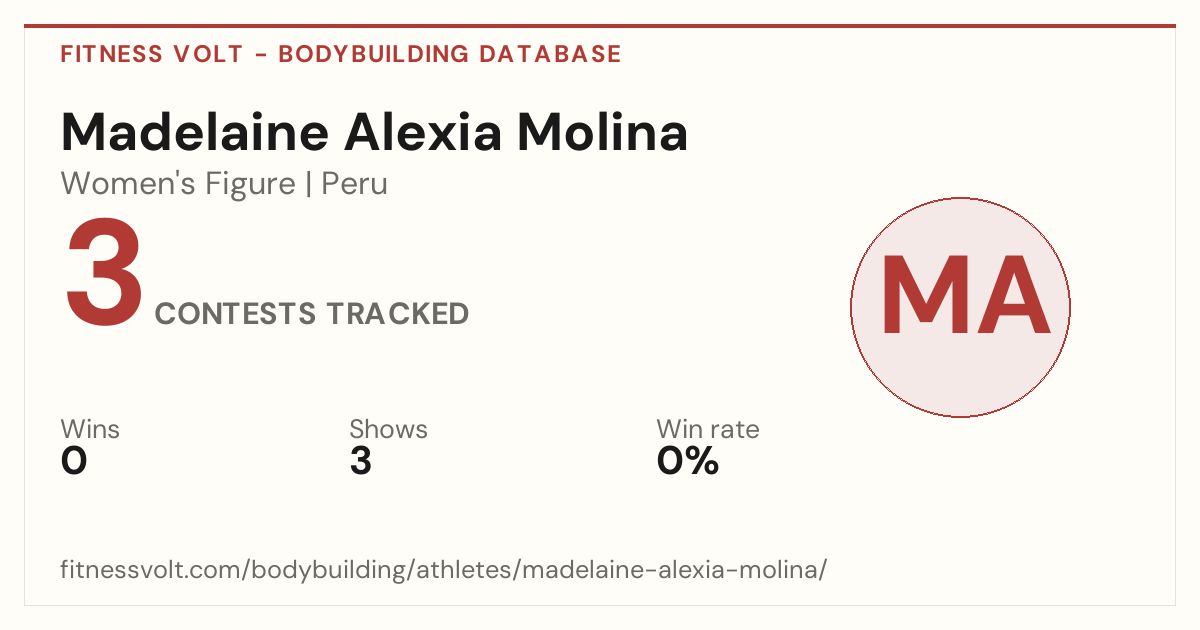Click the Madelaine Alexia Molina name heading
Image resolution: width=1200 pixels, height=630 pixels.
[x=375, y=132]
